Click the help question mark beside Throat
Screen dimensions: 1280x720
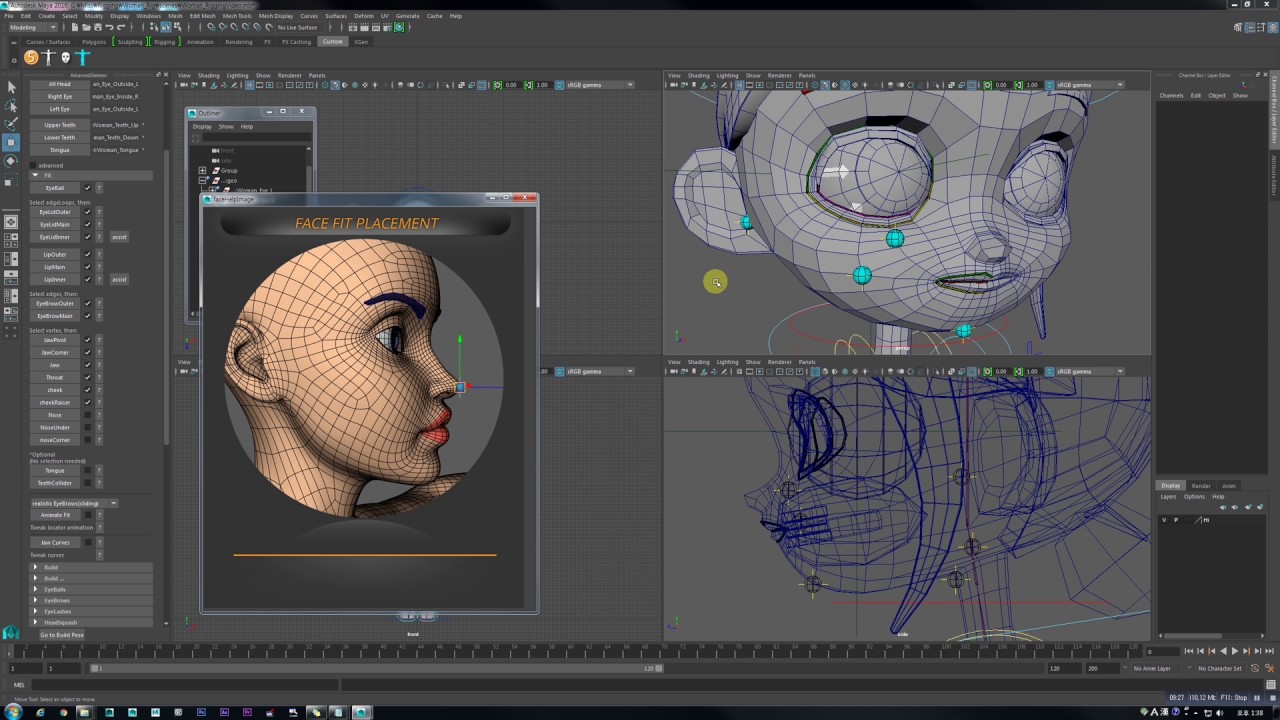click(x=99, y=377)
